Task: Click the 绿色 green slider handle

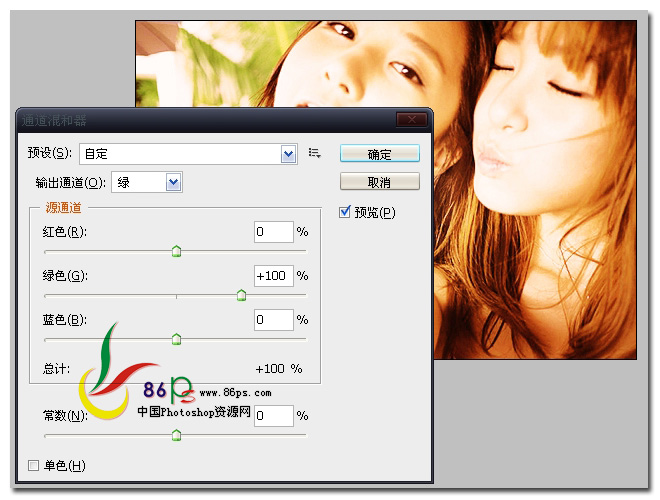Action: 241,294
